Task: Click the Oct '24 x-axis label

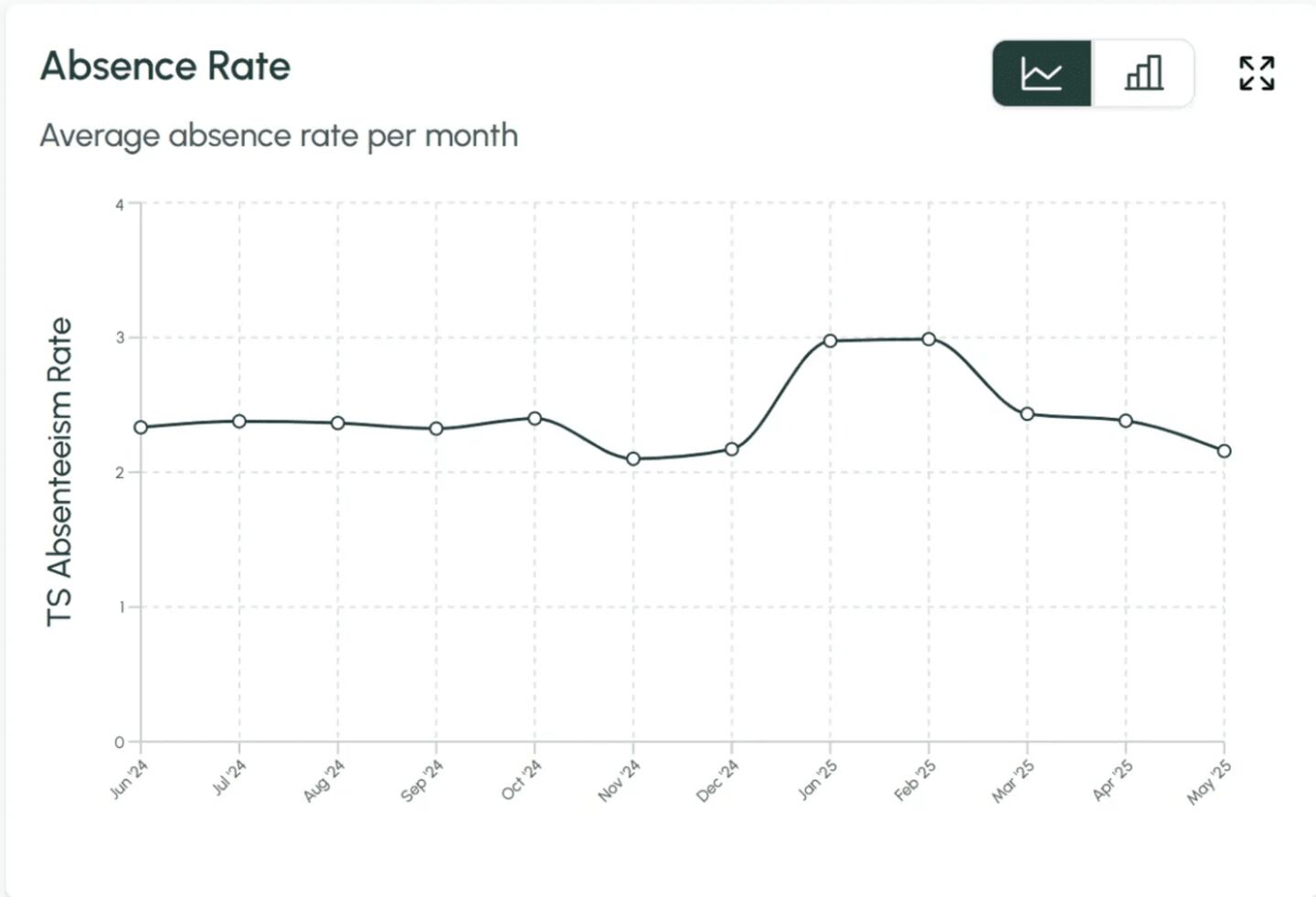Action: [x=522, y=780]
